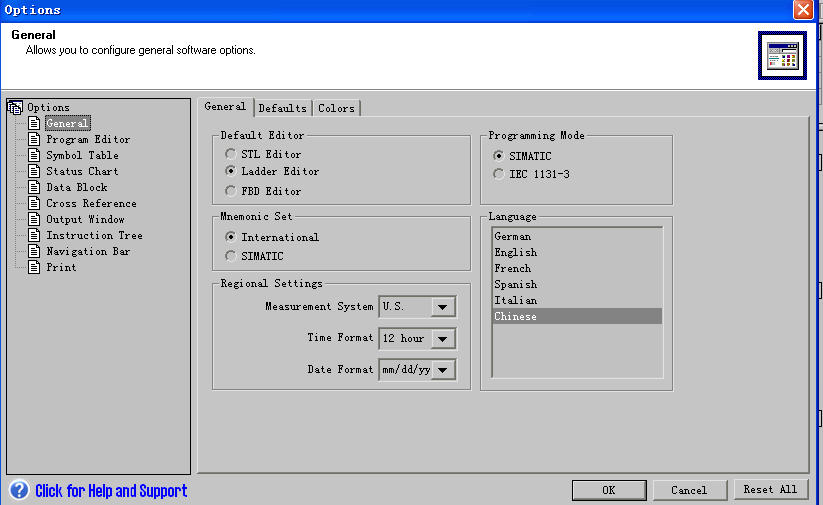Switch to the Defaults tab

[282, 108]
